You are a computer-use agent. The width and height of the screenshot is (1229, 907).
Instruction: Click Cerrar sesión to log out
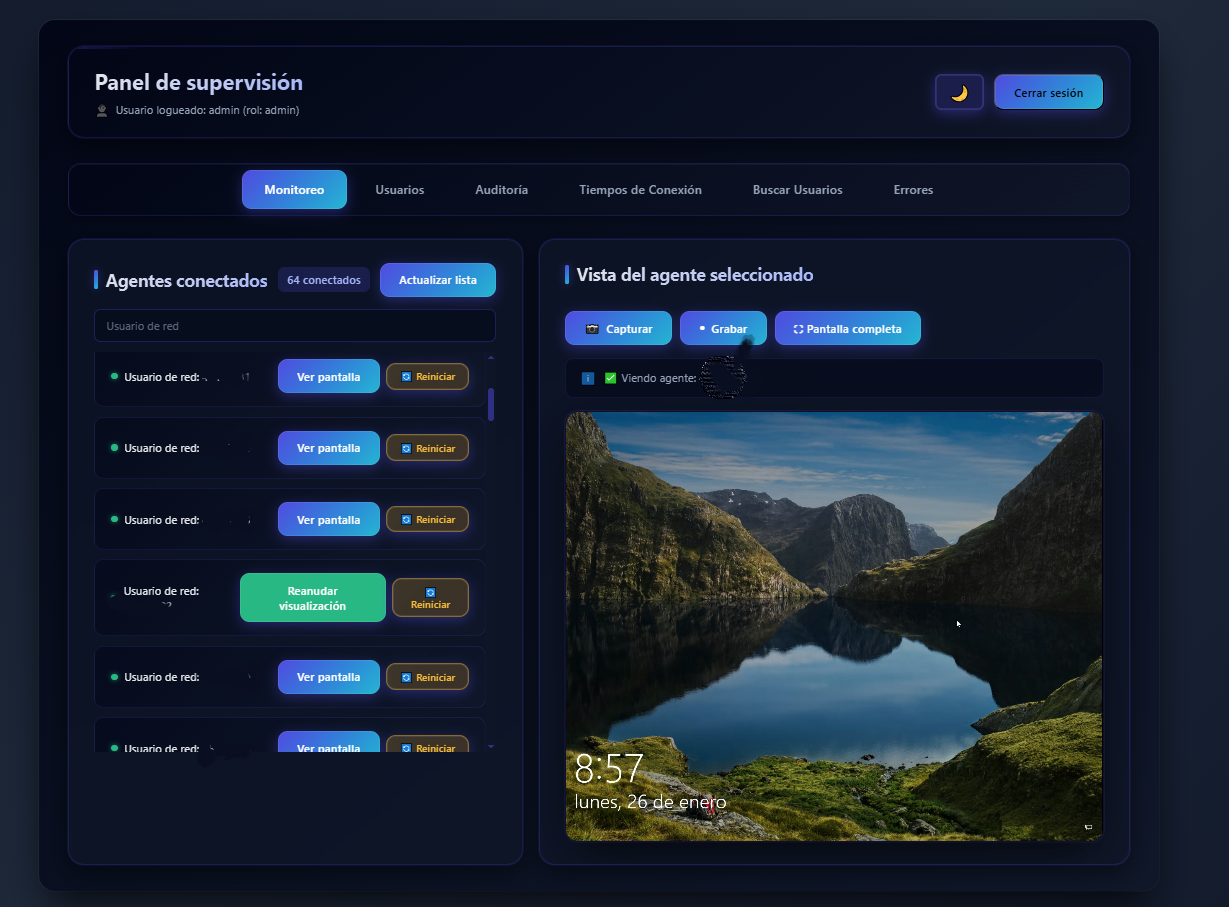pos(1048,91)
